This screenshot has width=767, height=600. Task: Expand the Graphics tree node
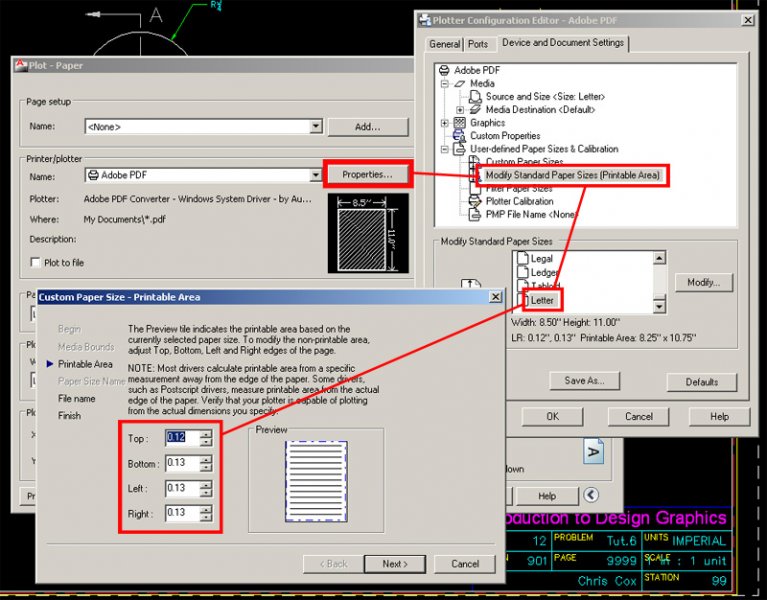444,123
